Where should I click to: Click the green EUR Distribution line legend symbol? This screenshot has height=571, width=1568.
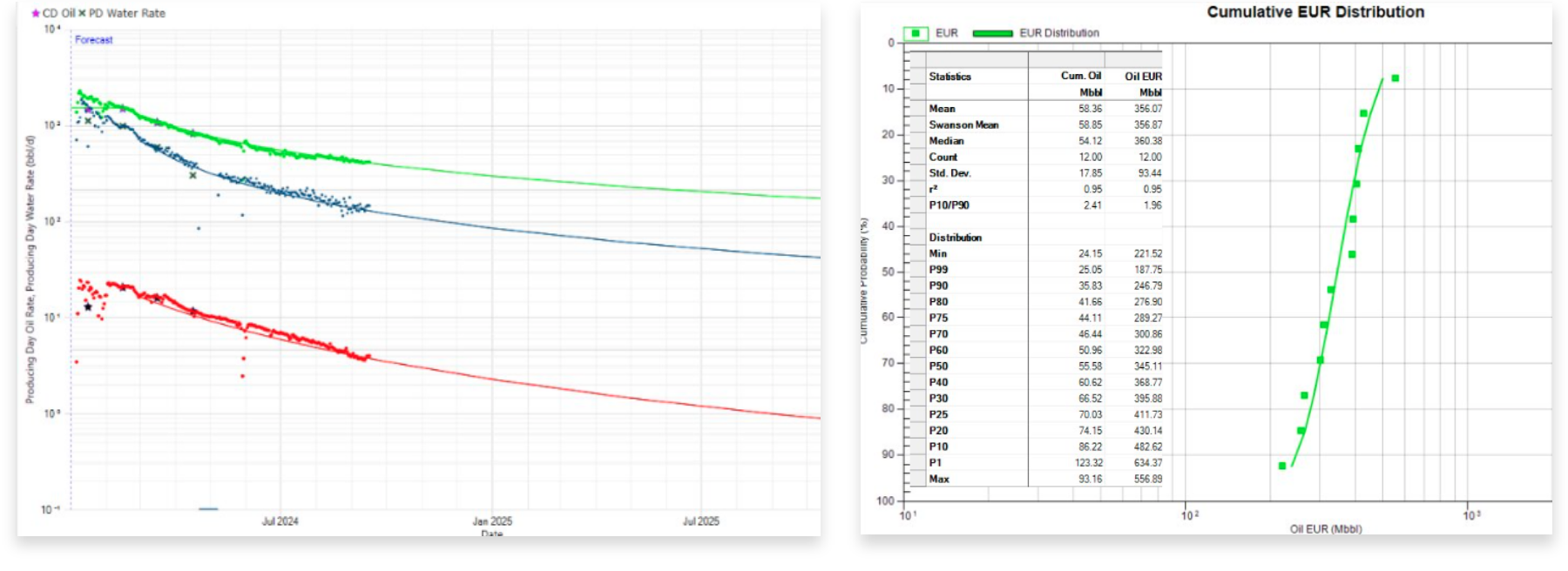(x=992, y=33)
